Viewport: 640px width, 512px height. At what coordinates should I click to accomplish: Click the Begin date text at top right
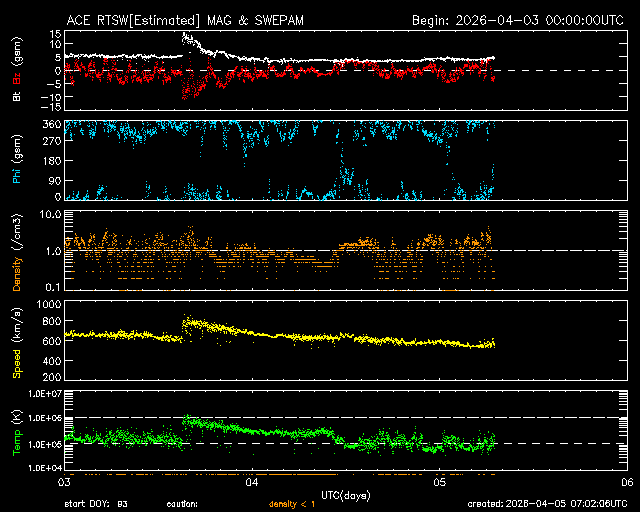(x=517, y=19)
